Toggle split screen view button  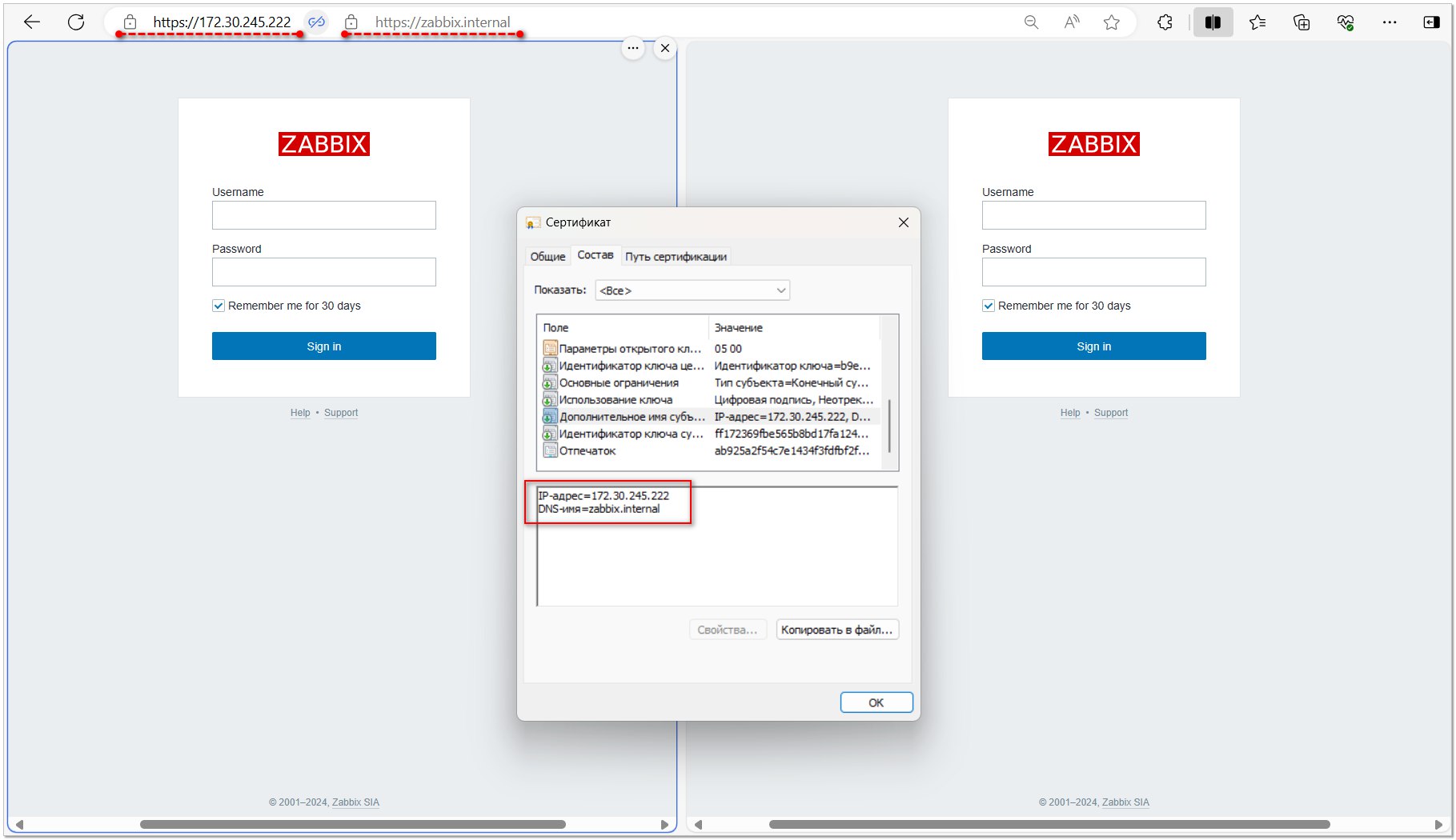[1213, 22]
